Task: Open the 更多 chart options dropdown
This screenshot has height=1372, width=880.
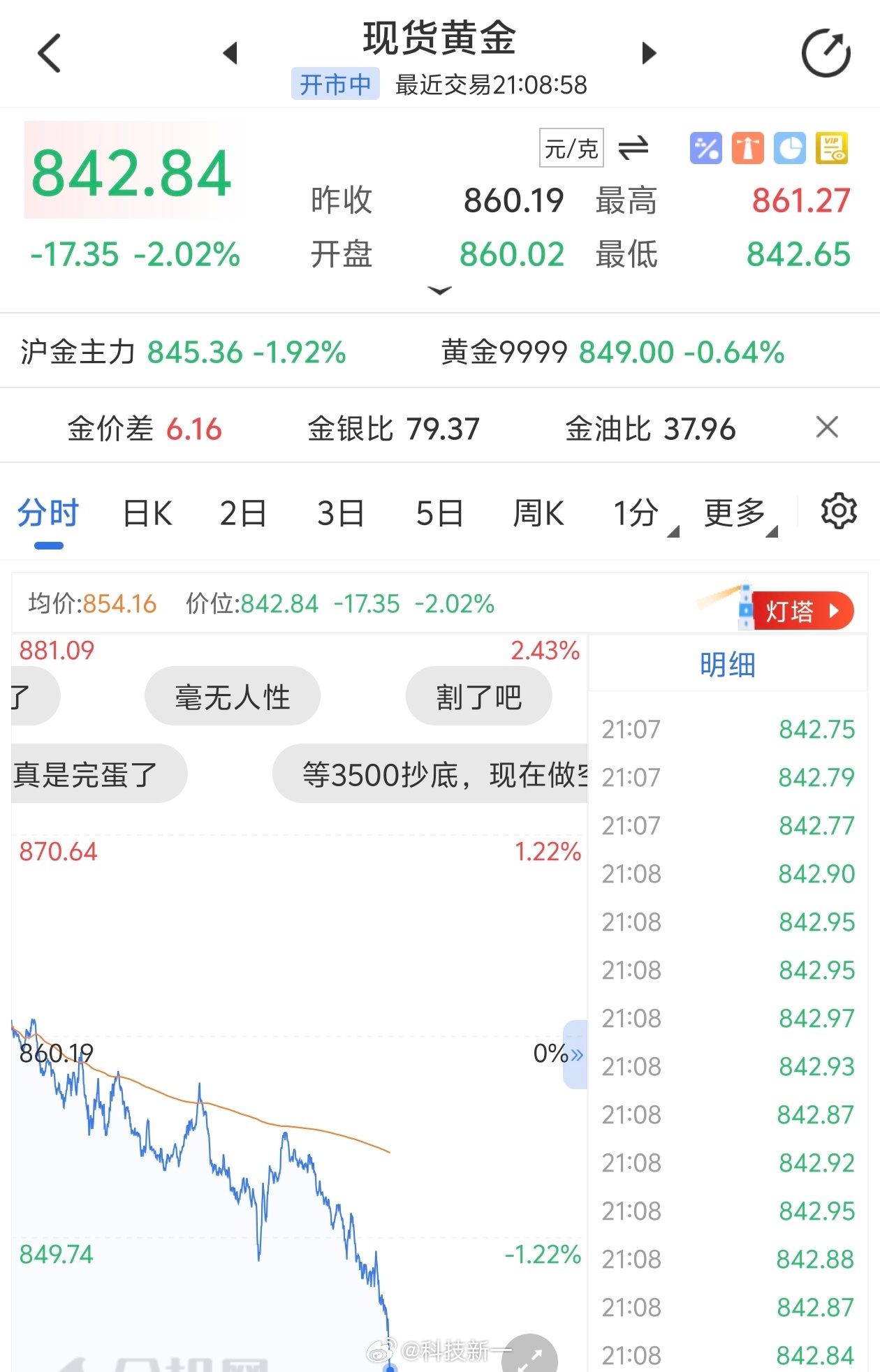Action: pos(740,514)
